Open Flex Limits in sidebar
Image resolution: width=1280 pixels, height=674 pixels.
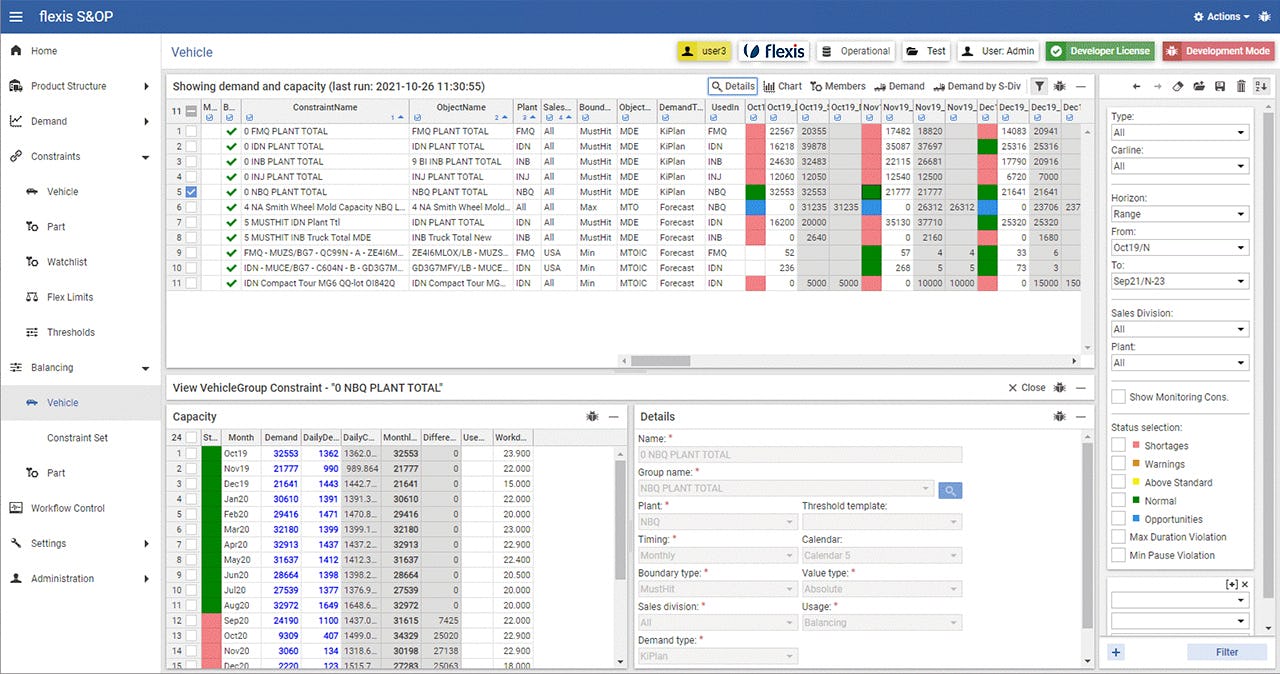[x=70, y=297]
